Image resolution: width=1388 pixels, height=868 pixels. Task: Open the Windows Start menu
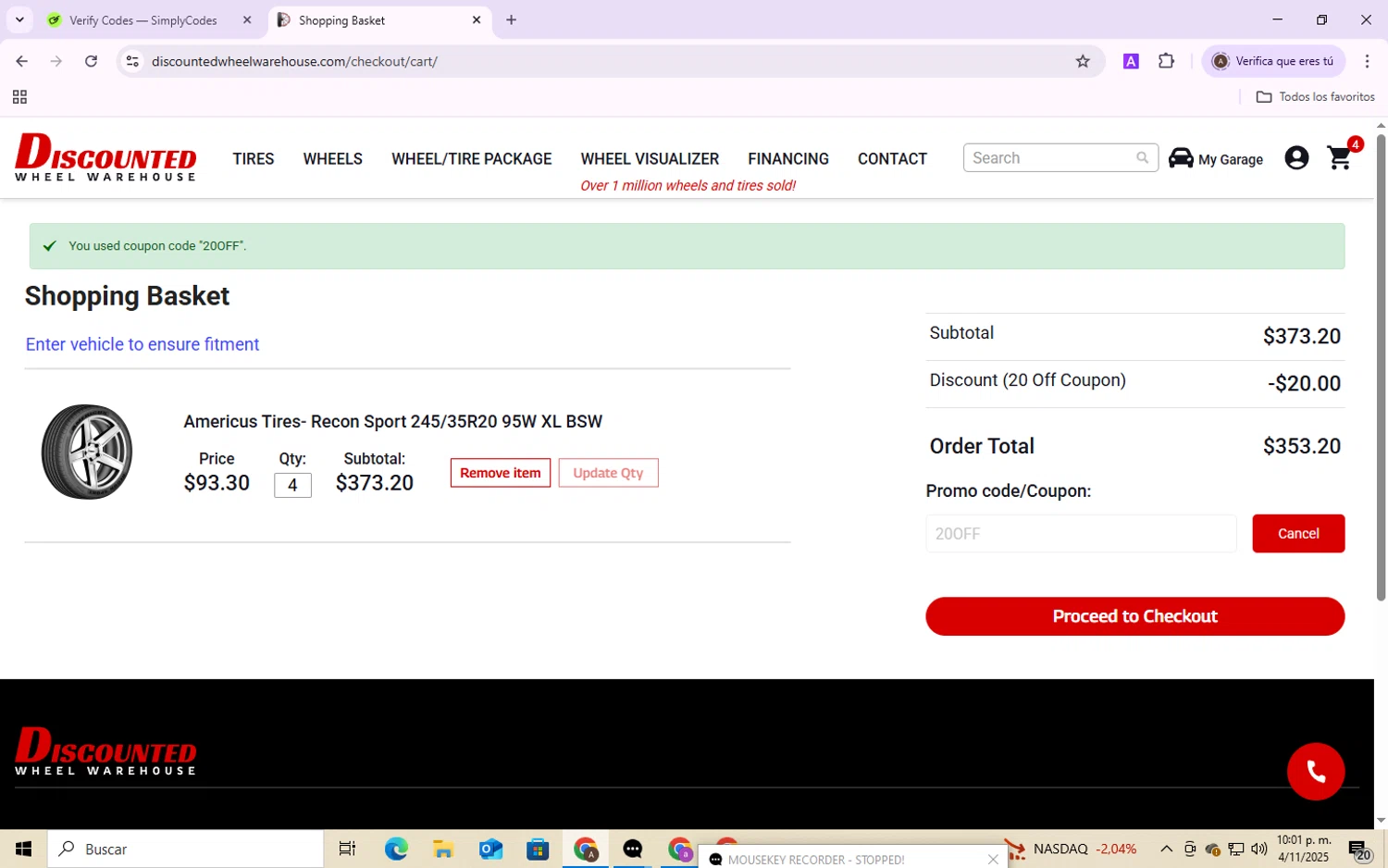click(23, 849)
